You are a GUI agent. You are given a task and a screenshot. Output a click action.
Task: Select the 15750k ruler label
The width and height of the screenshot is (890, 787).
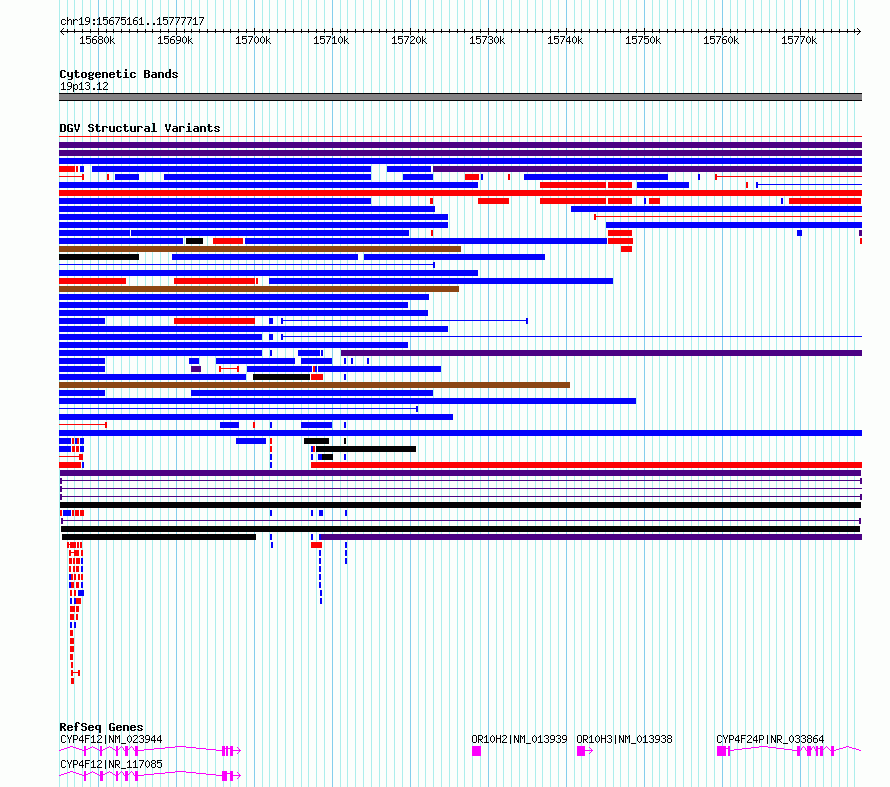643,40
